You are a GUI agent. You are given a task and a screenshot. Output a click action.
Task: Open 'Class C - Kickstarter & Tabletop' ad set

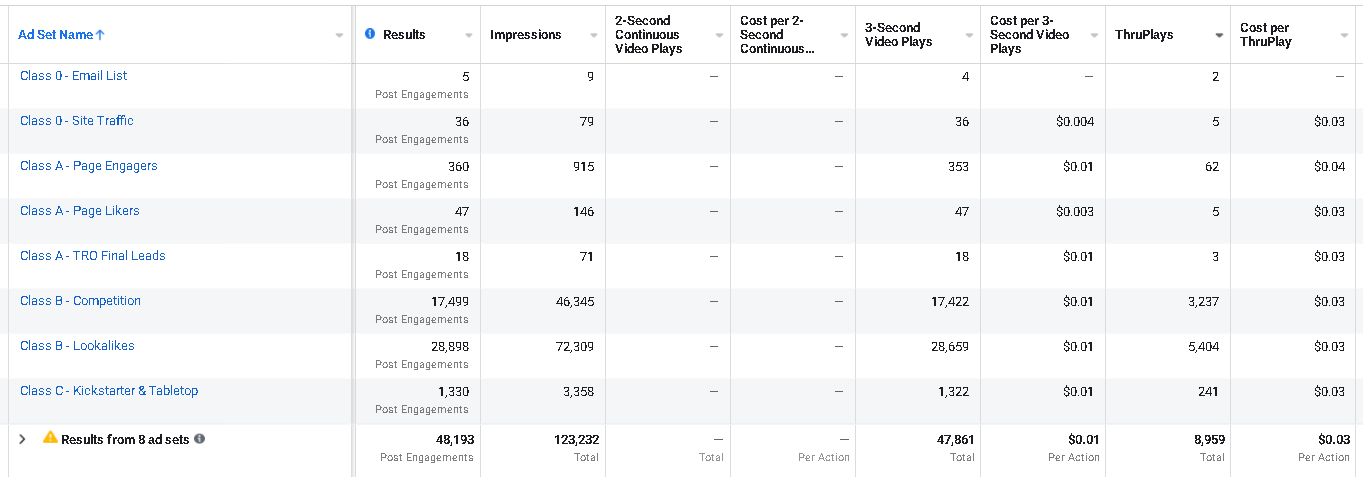[109, 391]
